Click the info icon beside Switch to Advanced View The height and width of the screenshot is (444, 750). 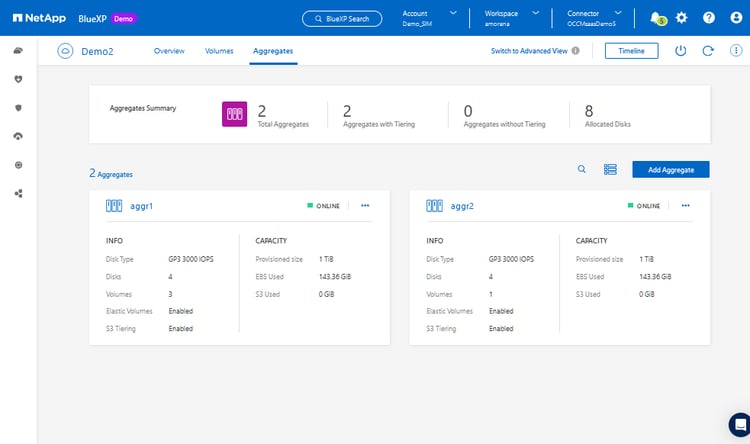pyautogui.click(x=575, y=51)
